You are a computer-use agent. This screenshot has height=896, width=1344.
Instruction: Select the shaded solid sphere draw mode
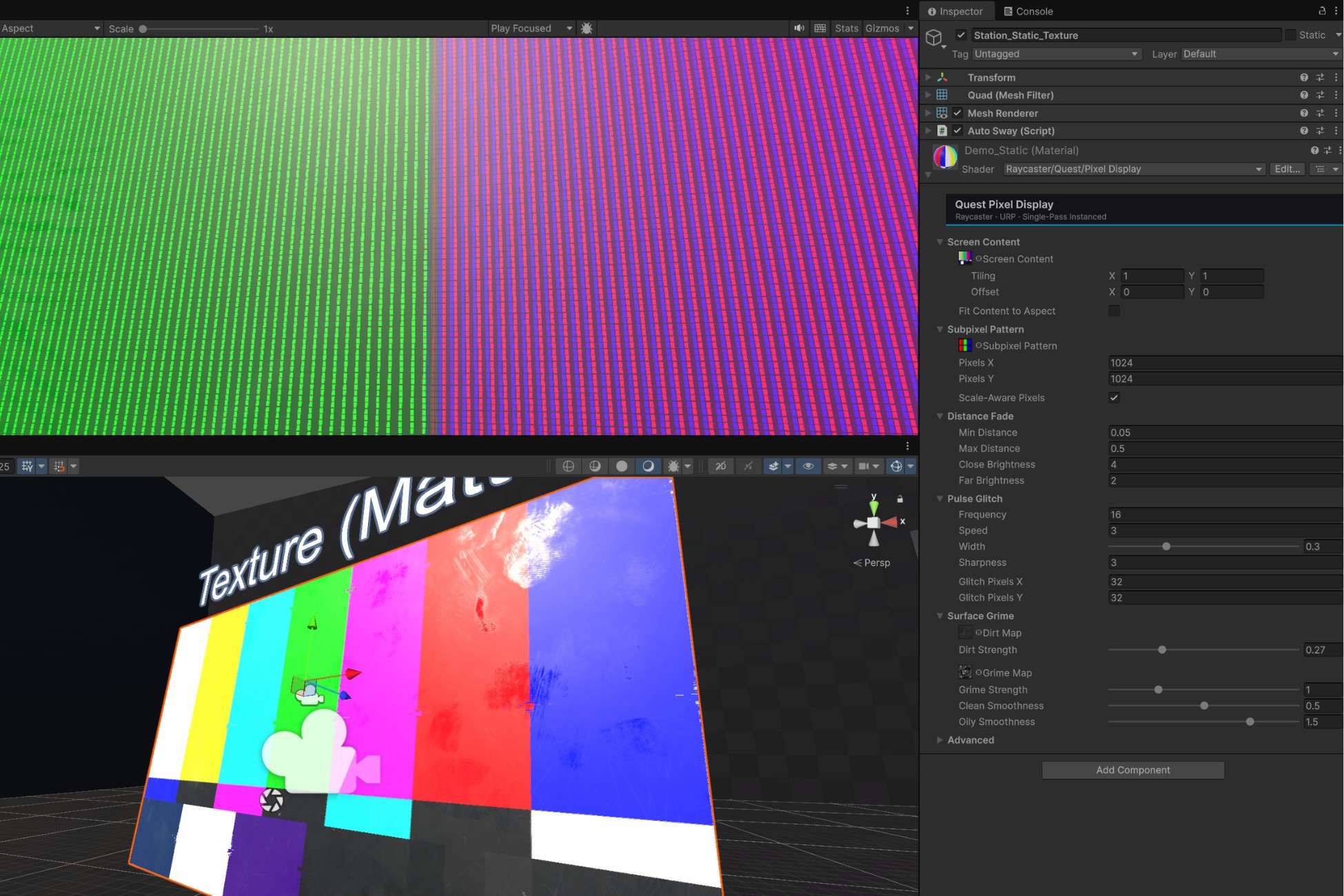pyautogui.click(x=622, y=467)
